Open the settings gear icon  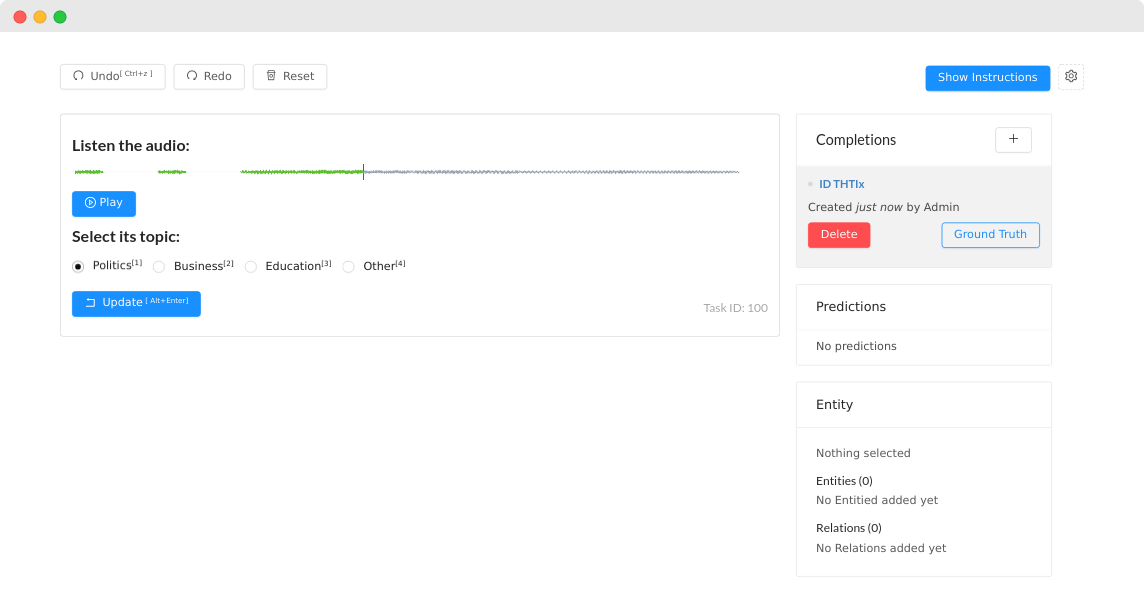(x=1071, y=77)
